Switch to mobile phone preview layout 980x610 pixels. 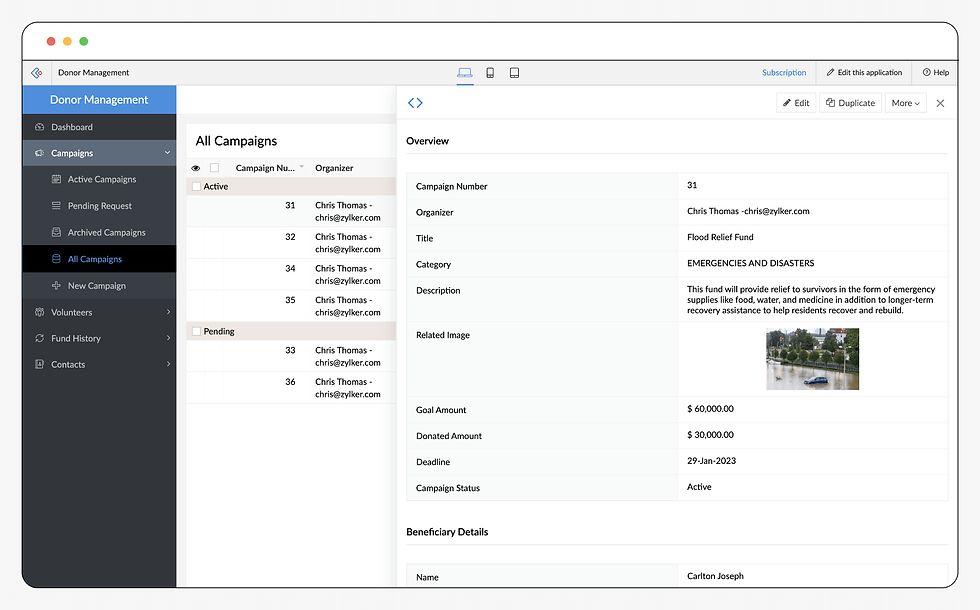[x=489, y=72]
